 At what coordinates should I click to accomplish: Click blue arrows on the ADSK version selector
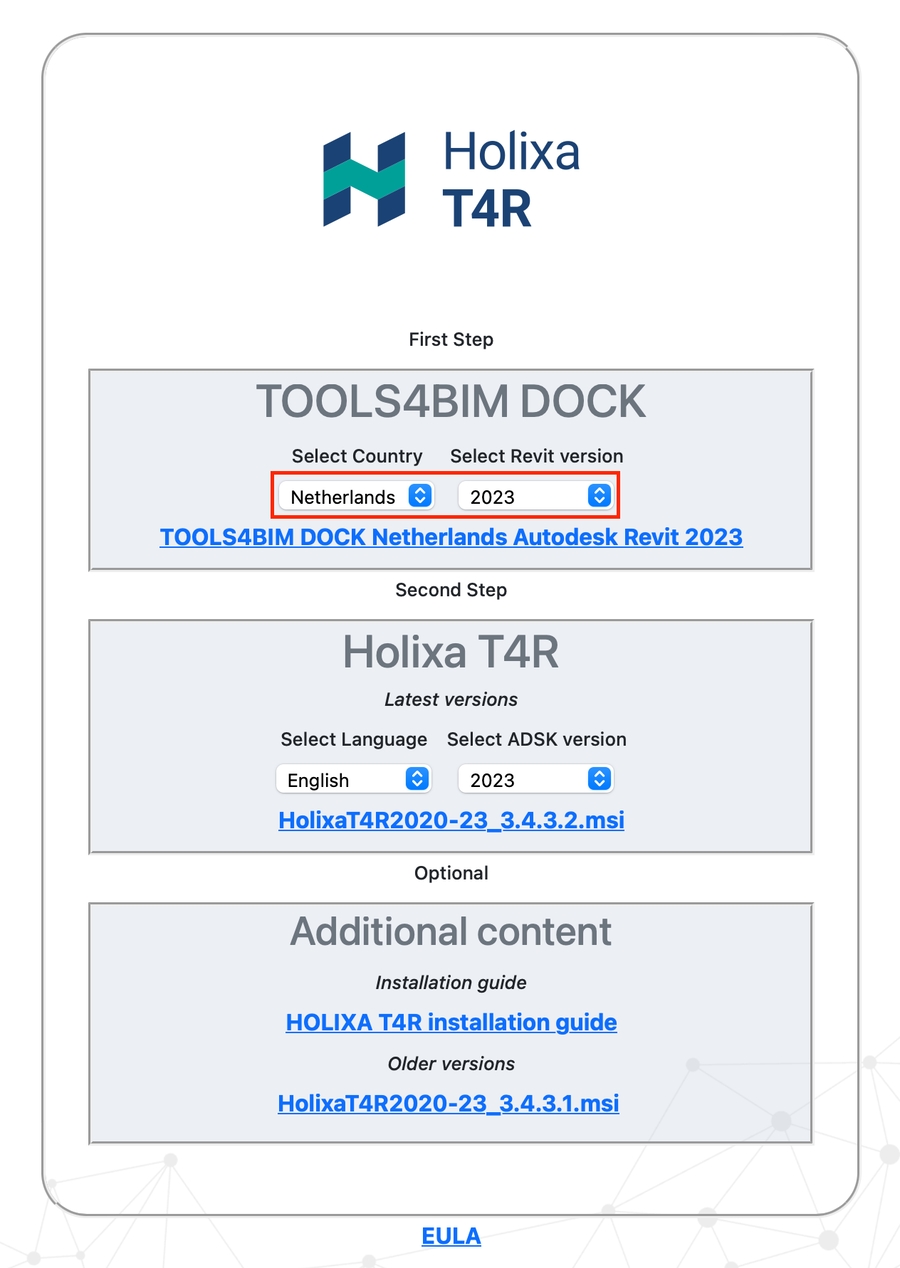599,780
